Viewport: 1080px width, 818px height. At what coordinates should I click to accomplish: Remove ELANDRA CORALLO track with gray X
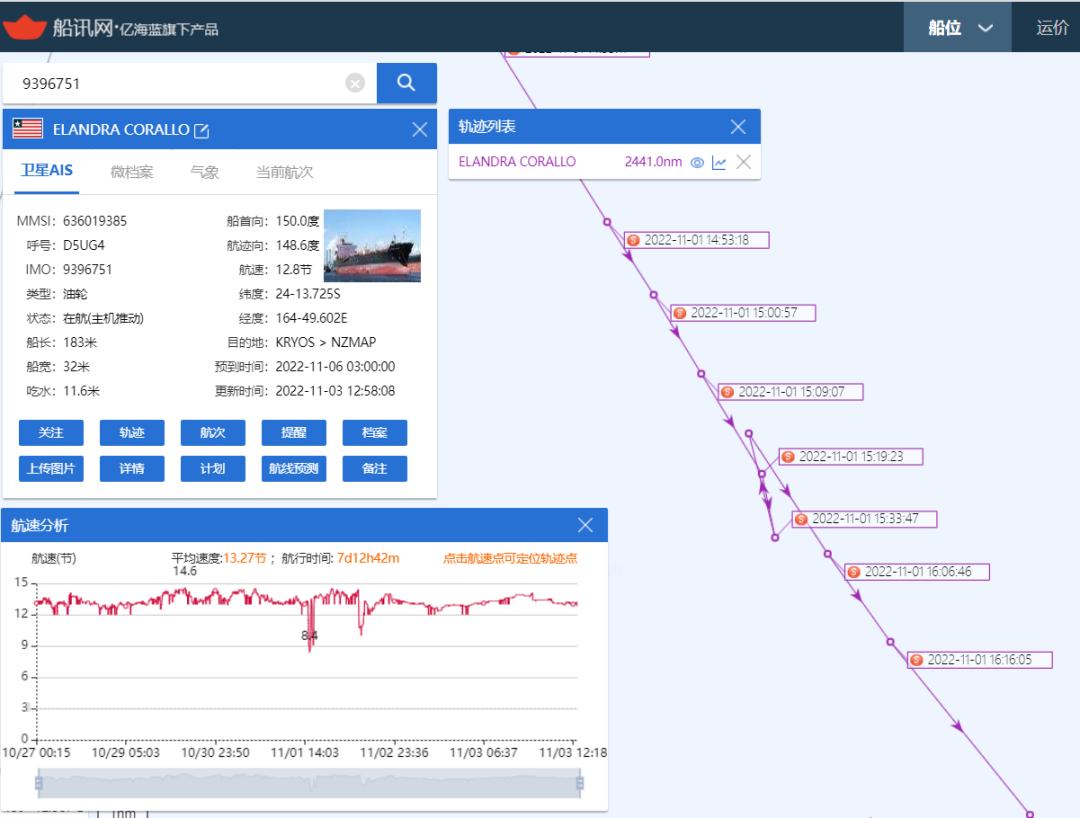743,162
